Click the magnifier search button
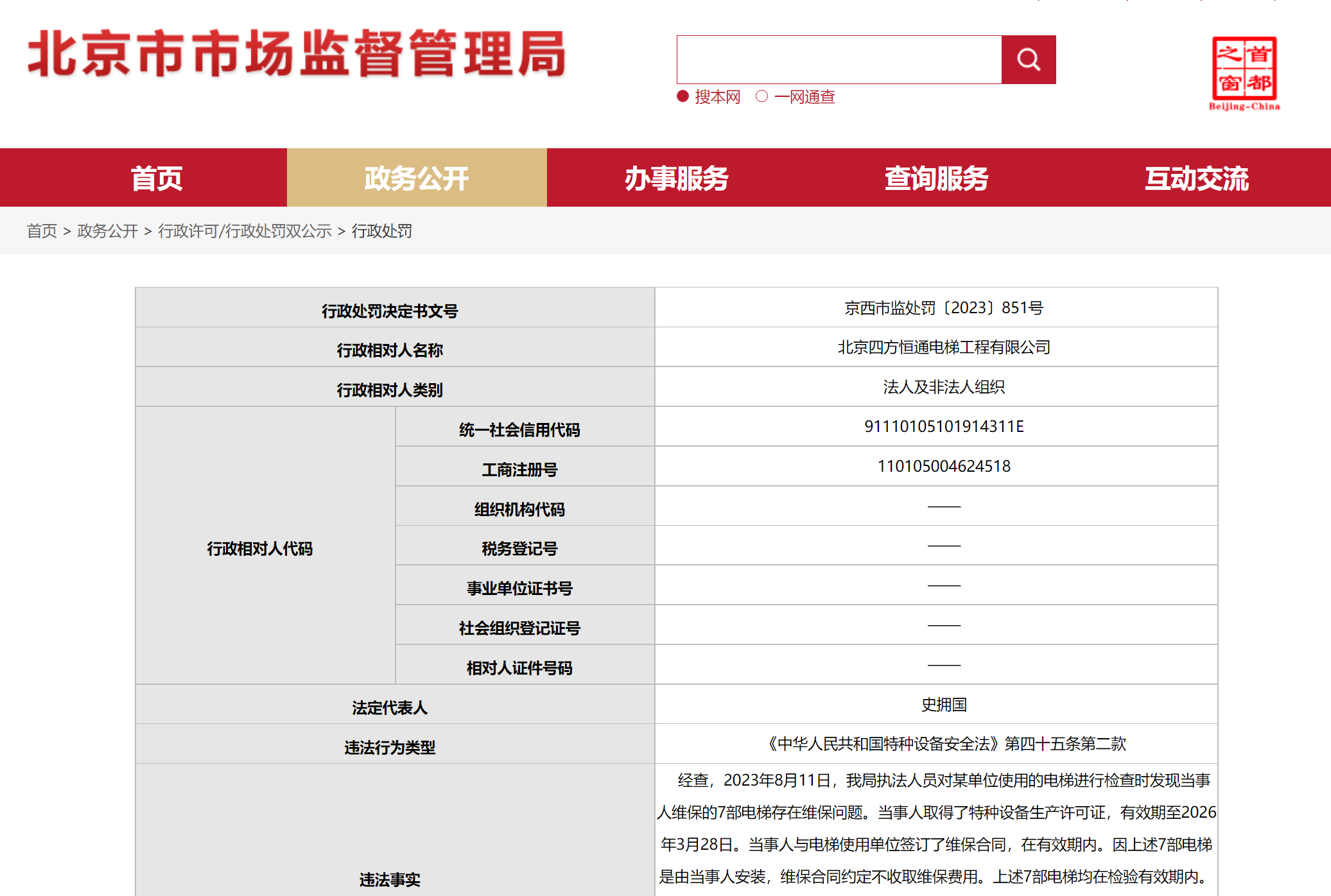Image resolution: width=1331 pixels, height=896 pixels. tap(1029, 60)
